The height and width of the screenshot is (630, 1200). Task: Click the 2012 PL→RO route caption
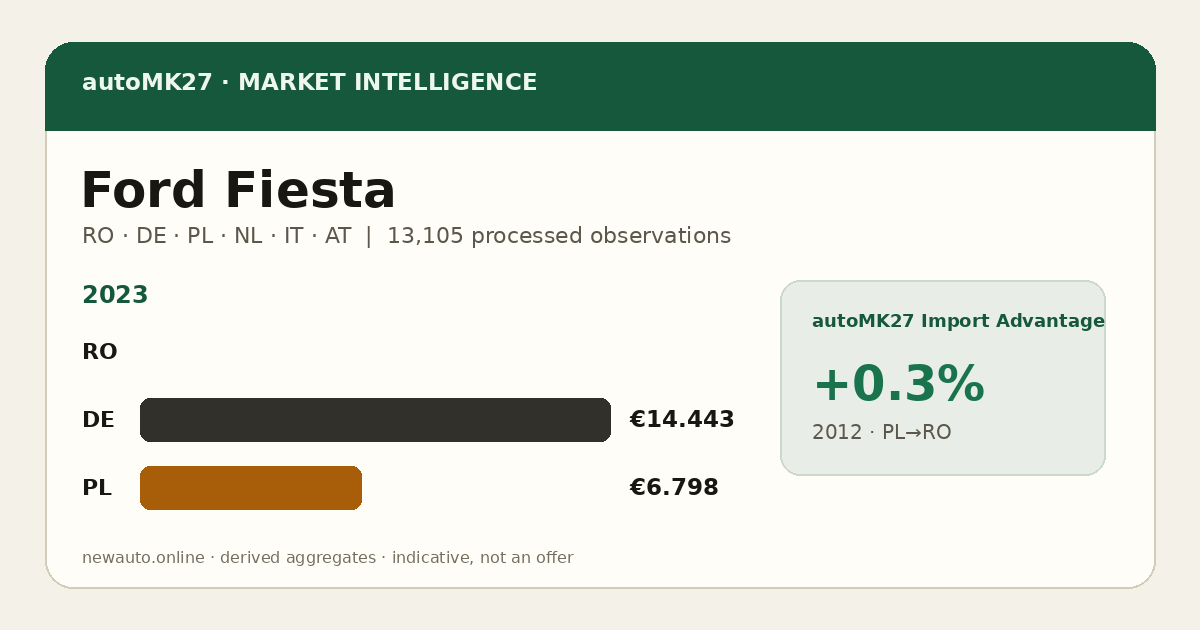pyautogui.click(x=881, y=432)
